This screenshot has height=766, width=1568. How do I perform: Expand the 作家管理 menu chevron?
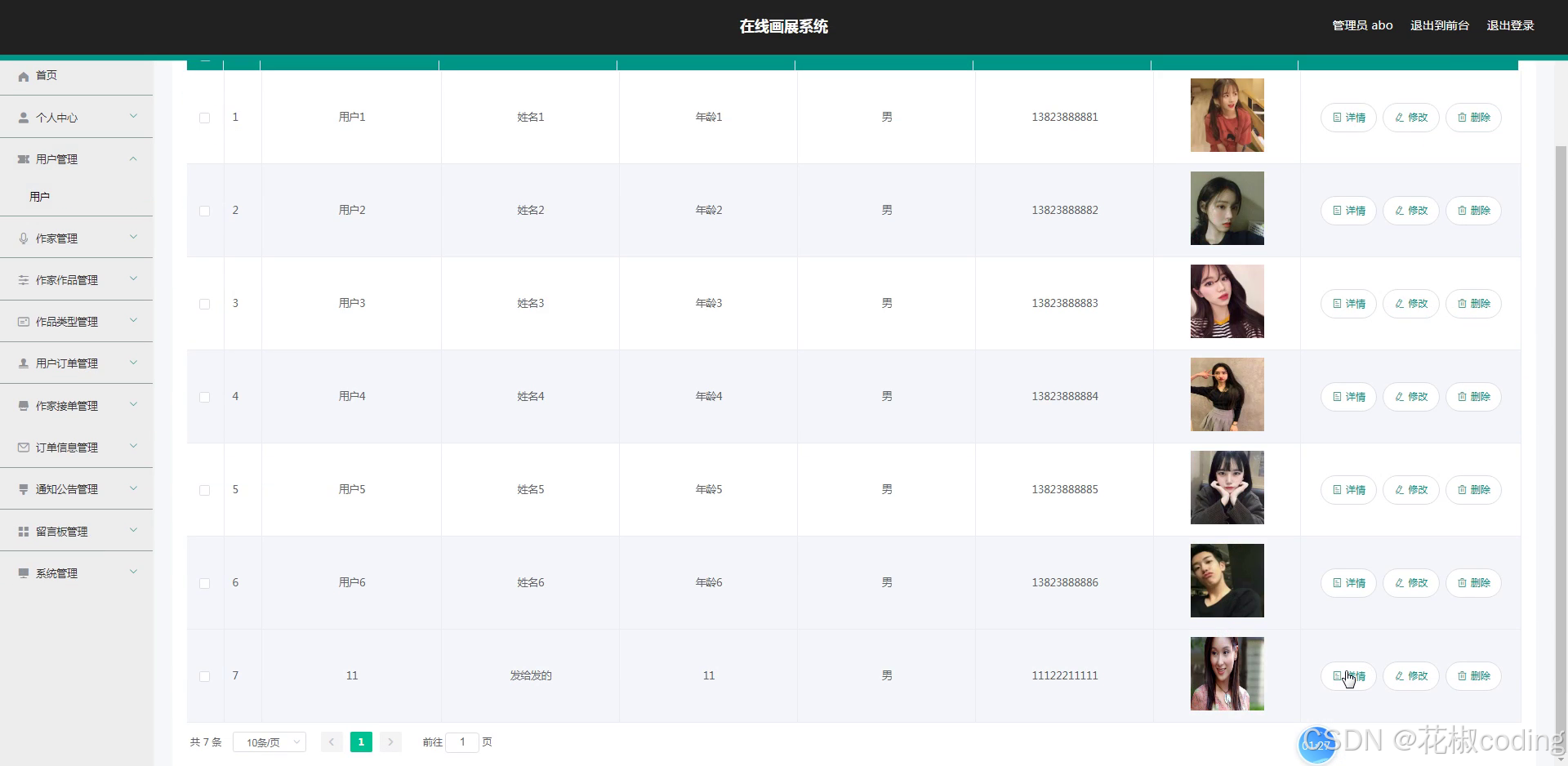pyautogui.click(x=133, y=238)
